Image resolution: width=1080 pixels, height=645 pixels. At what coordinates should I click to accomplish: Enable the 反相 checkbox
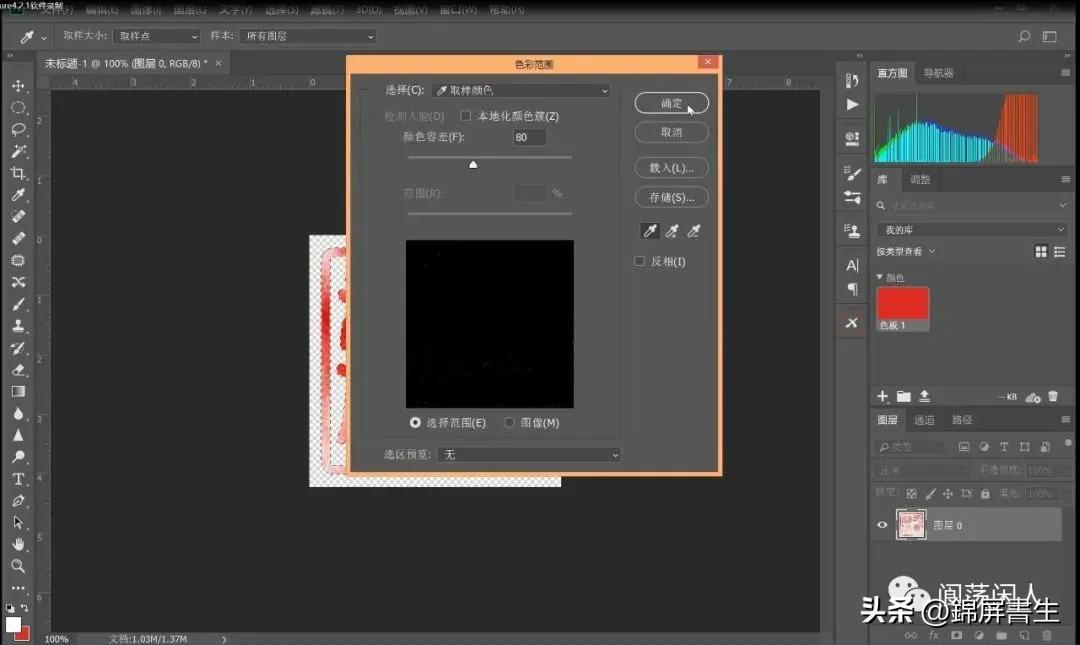[639, 260]
